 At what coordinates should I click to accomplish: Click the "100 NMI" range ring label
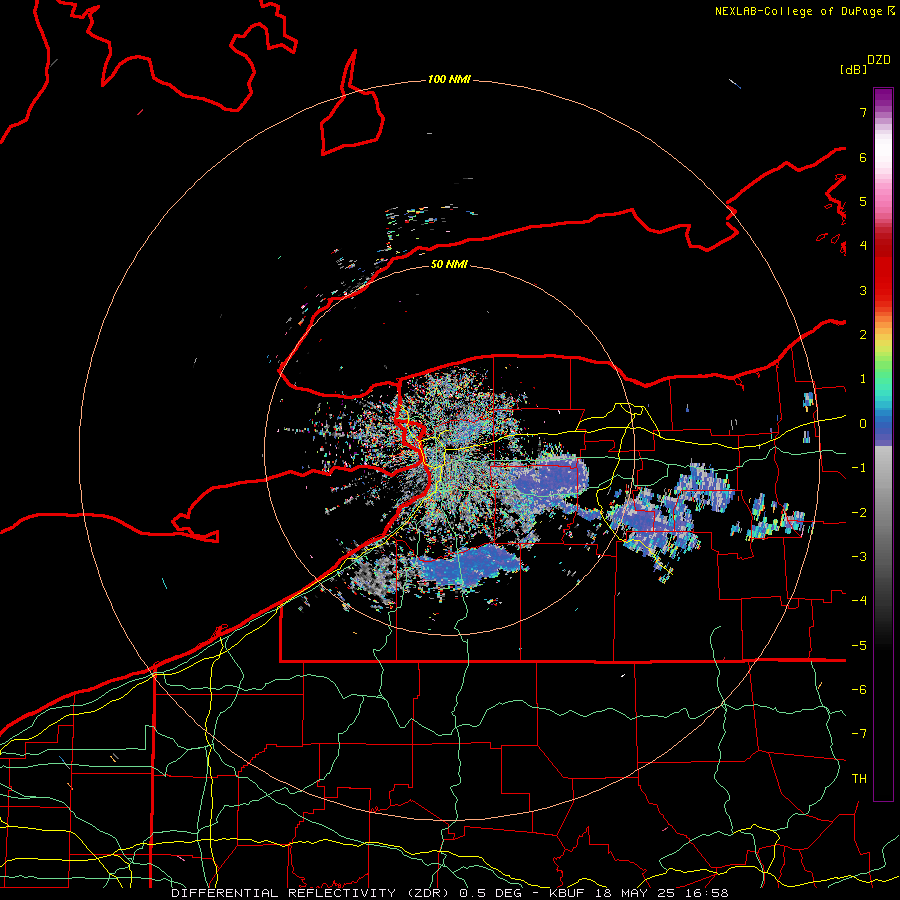(449, 79)
